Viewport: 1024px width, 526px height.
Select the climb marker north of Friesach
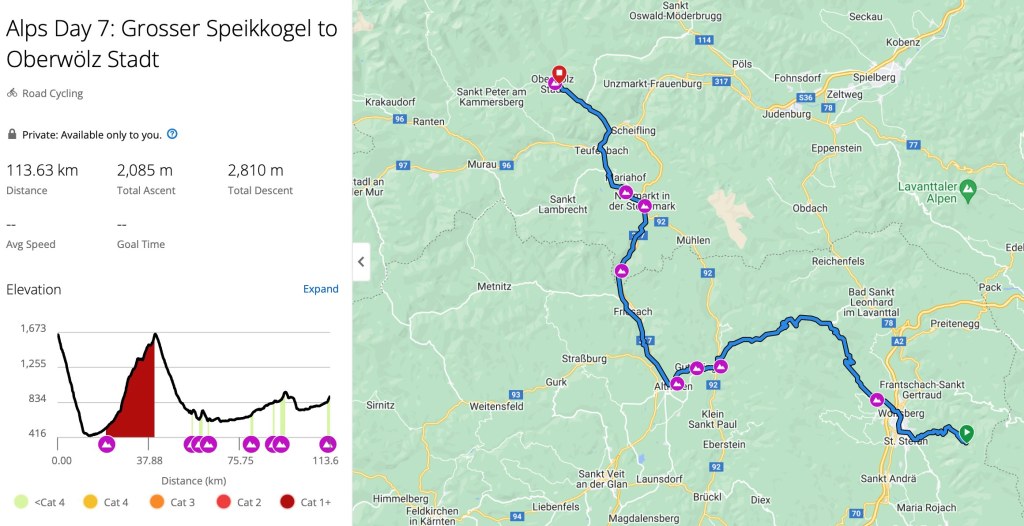621,271
